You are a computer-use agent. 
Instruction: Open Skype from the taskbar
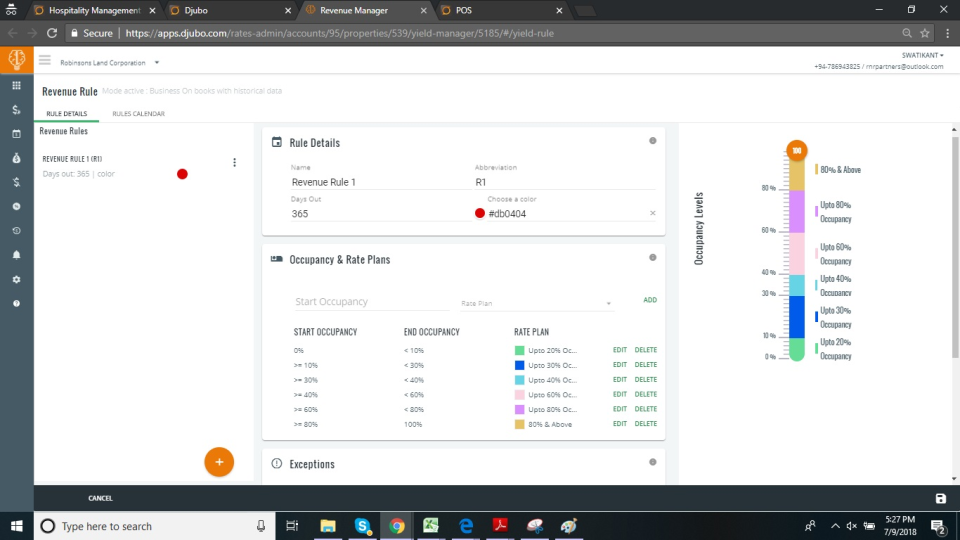[x=362, y=526]
